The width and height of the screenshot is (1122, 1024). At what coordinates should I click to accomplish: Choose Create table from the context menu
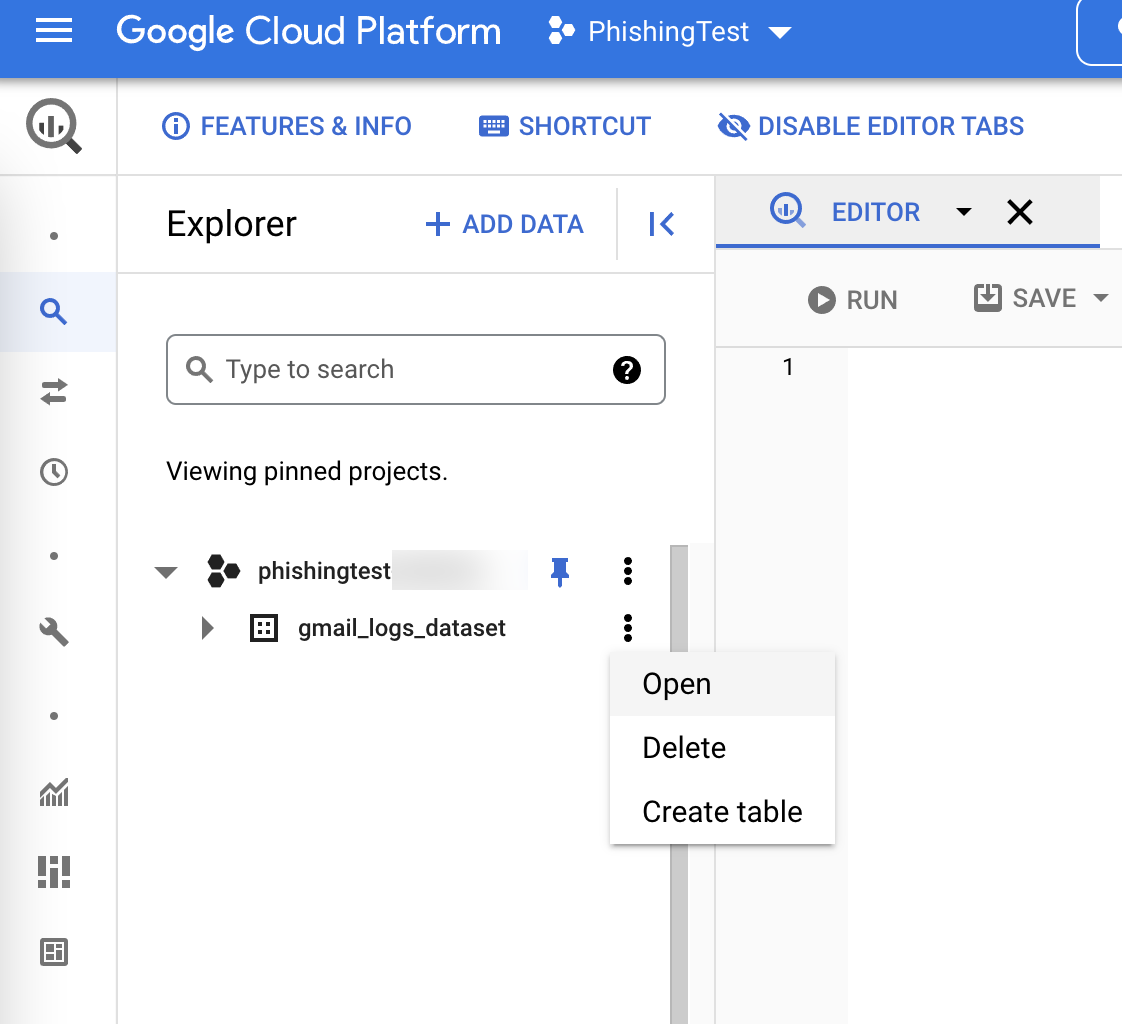coord(722,811)
